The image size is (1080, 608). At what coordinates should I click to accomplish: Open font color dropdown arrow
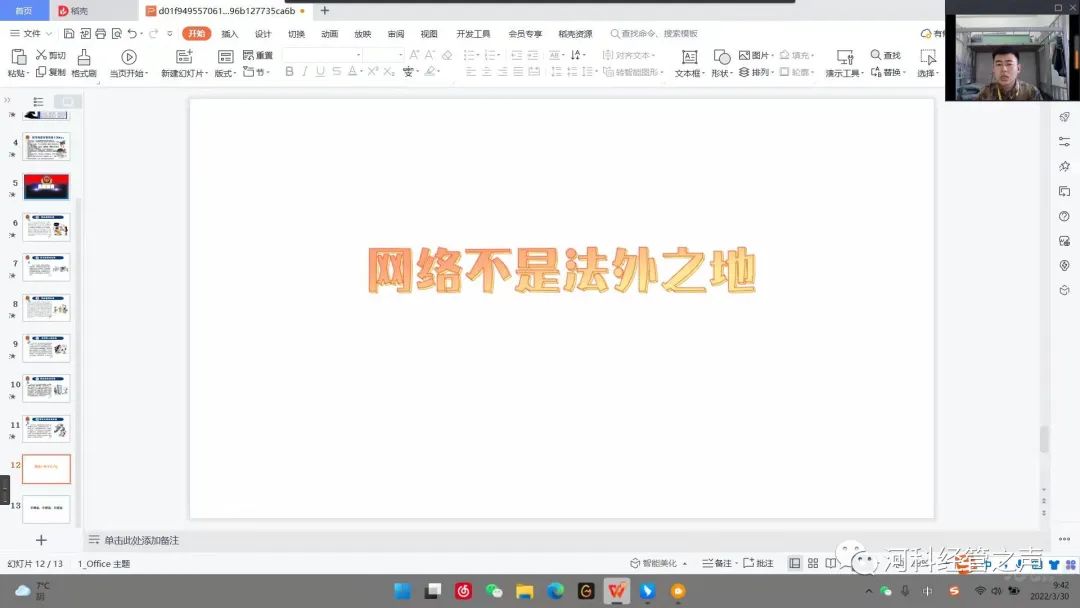click(361, 72)
